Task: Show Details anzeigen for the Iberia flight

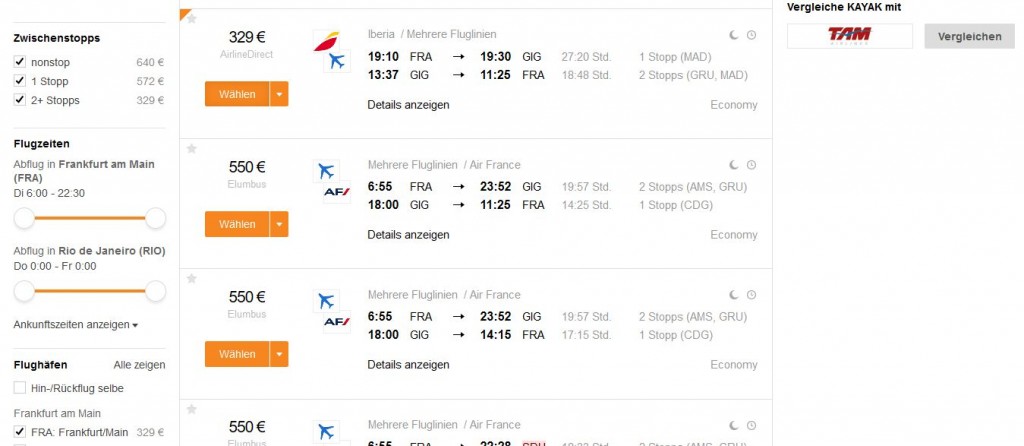Action: (x=408, y=105)
